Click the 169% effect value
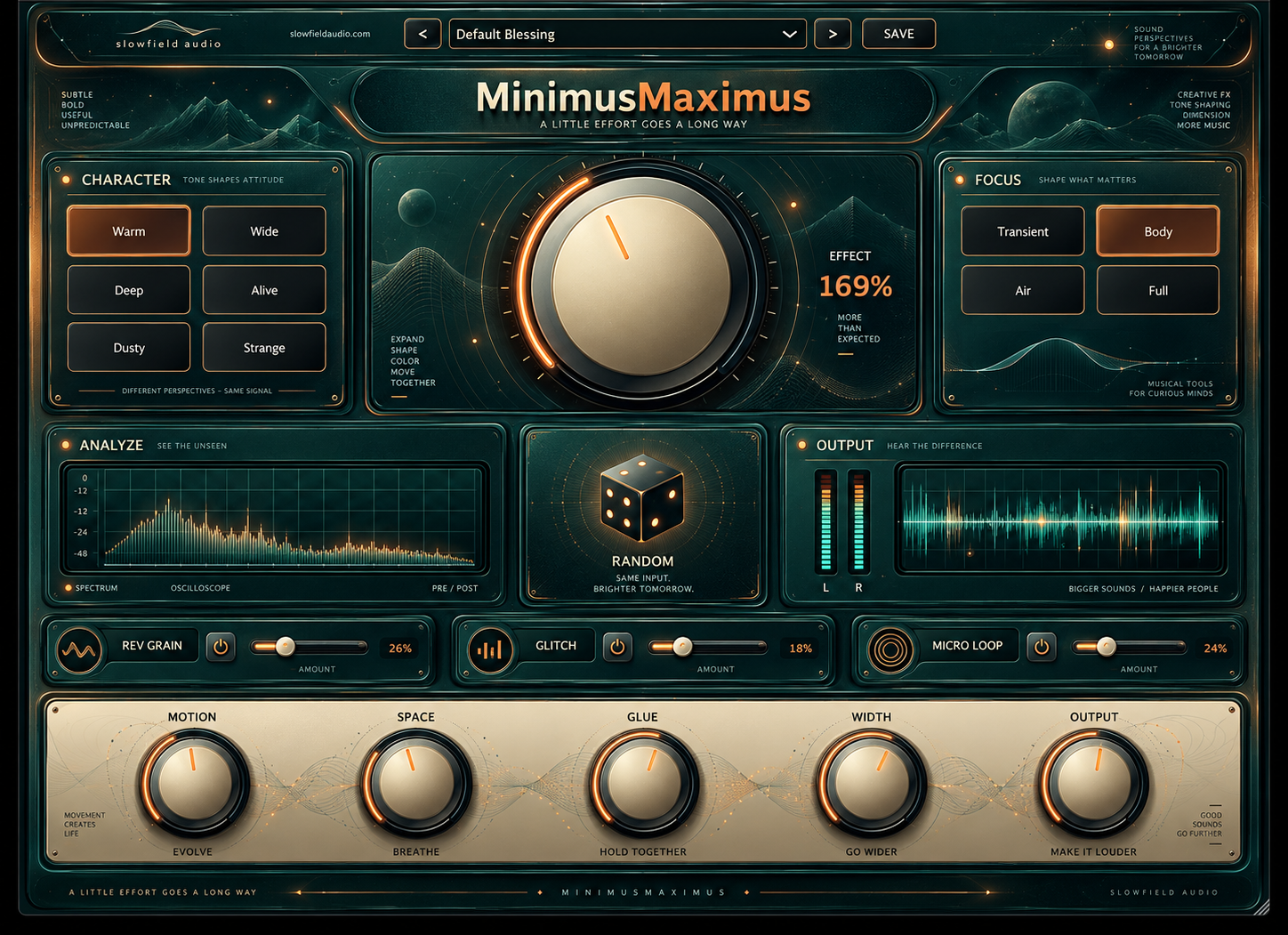The width and height of the screenshot is (1288, 935). click(x=856, y=286)
